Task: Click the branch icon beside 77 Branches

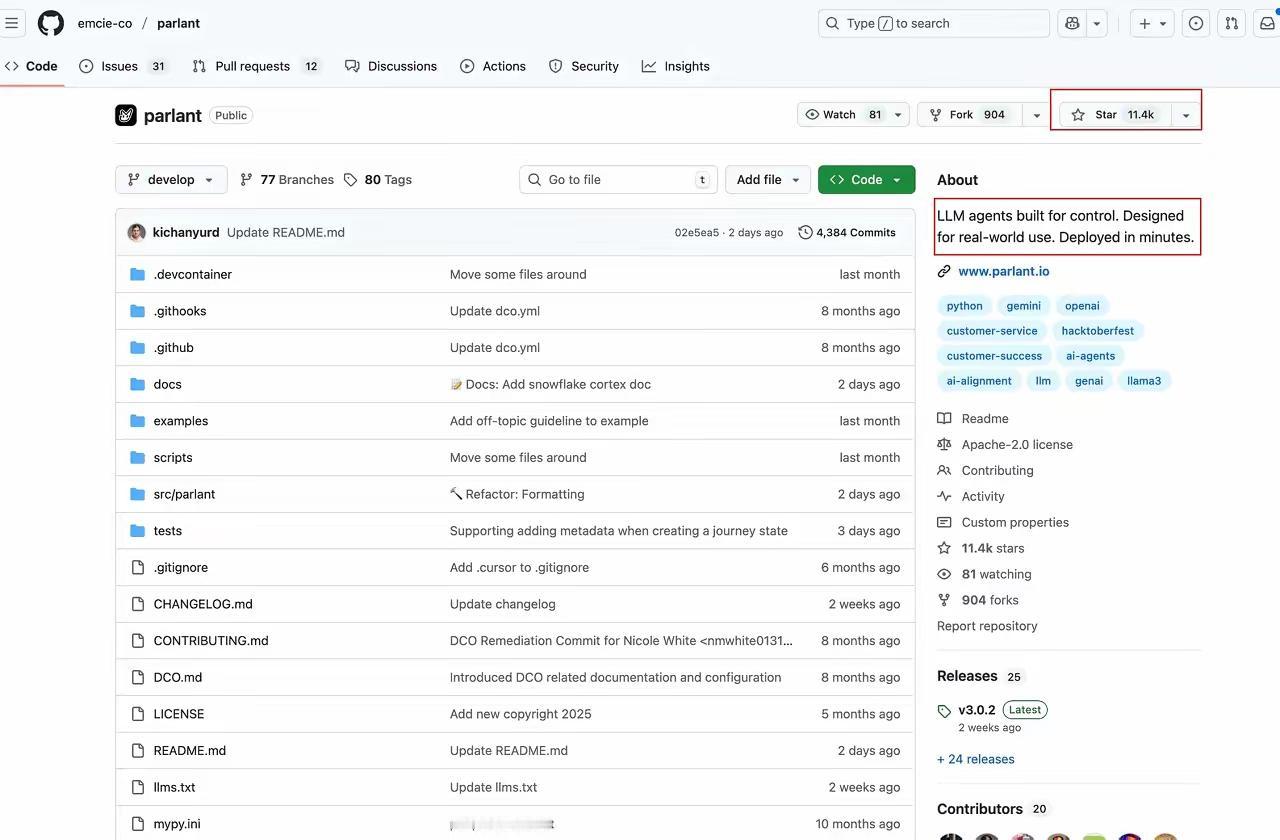Action: [246, 180]
